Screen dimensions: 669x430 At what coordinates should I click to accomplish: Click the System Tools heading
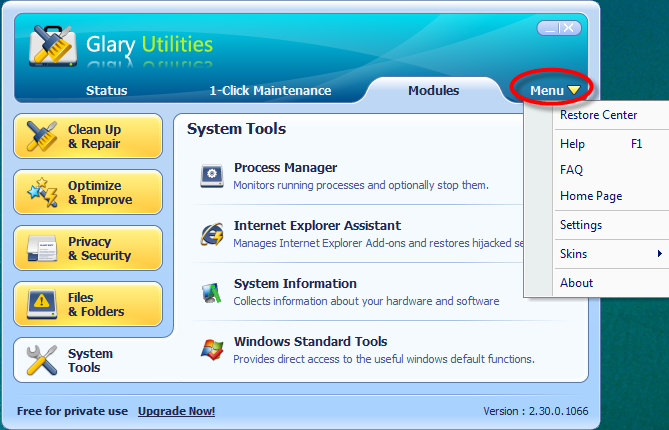pos(236,129)
